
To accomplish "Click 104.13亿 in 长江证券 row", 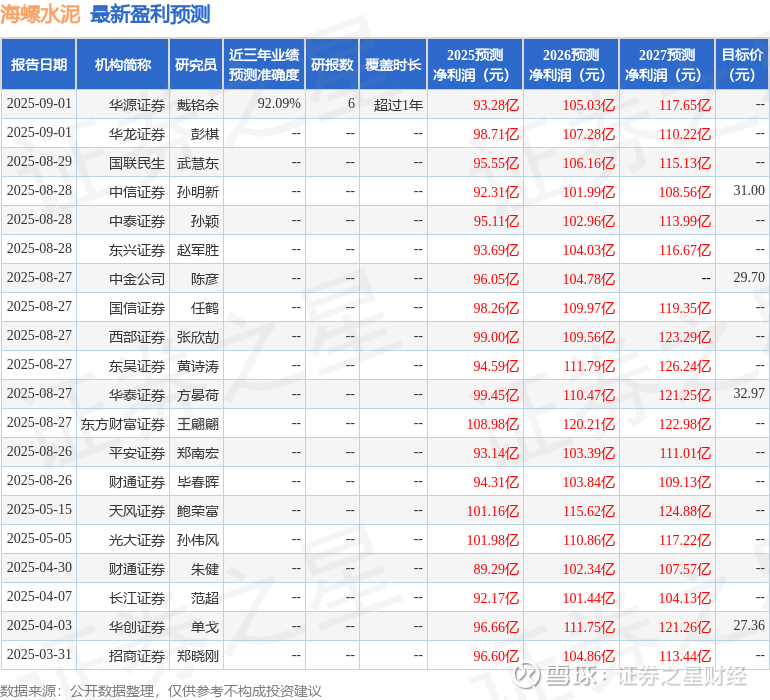I will (685, 597).
